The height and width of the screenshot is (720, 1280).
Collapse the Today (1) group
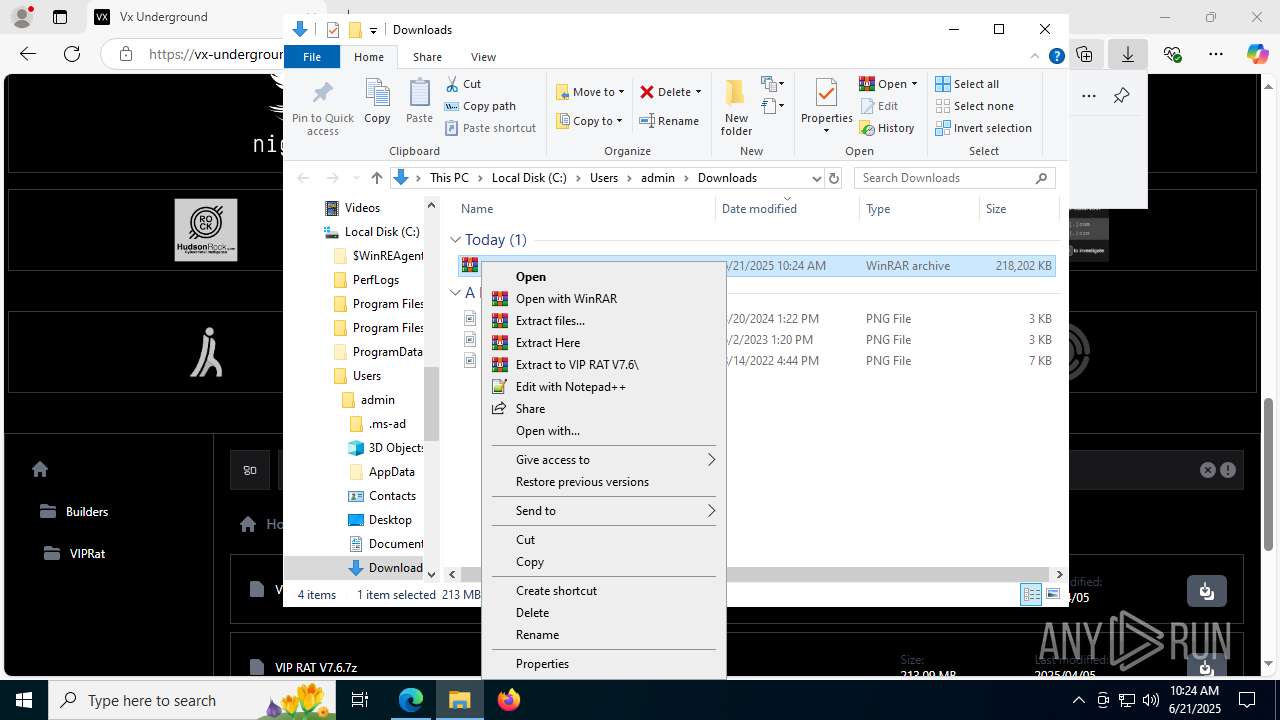pyautogui.click(x=455, y=240)
